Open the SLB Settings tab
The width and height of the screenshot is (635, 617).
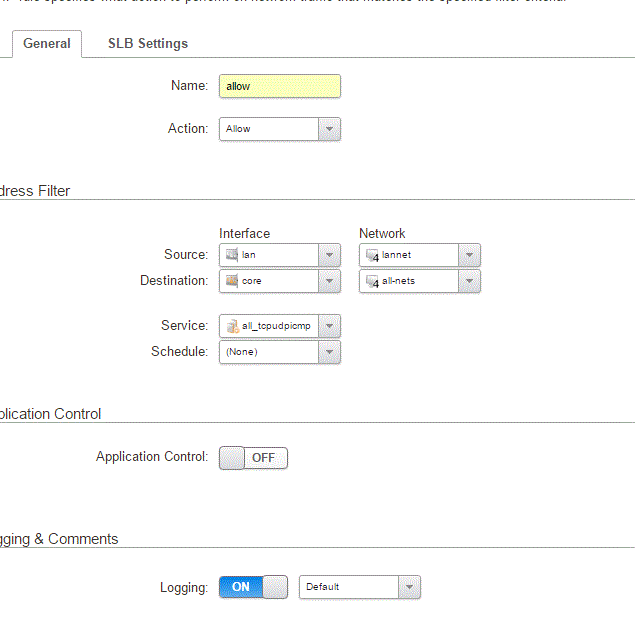coord(148,43)
